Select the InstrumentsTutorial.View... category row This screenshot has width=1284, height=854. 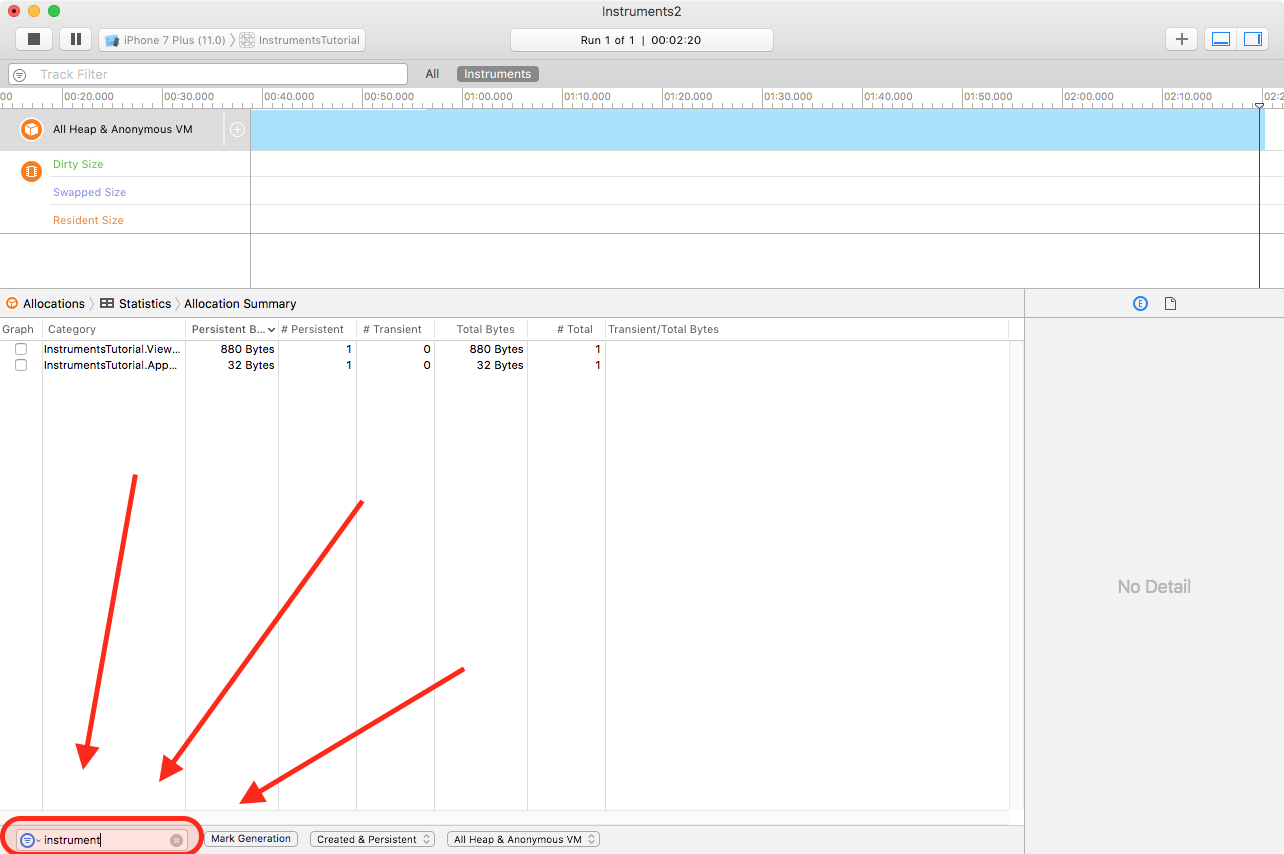click(x=112, y=349)
